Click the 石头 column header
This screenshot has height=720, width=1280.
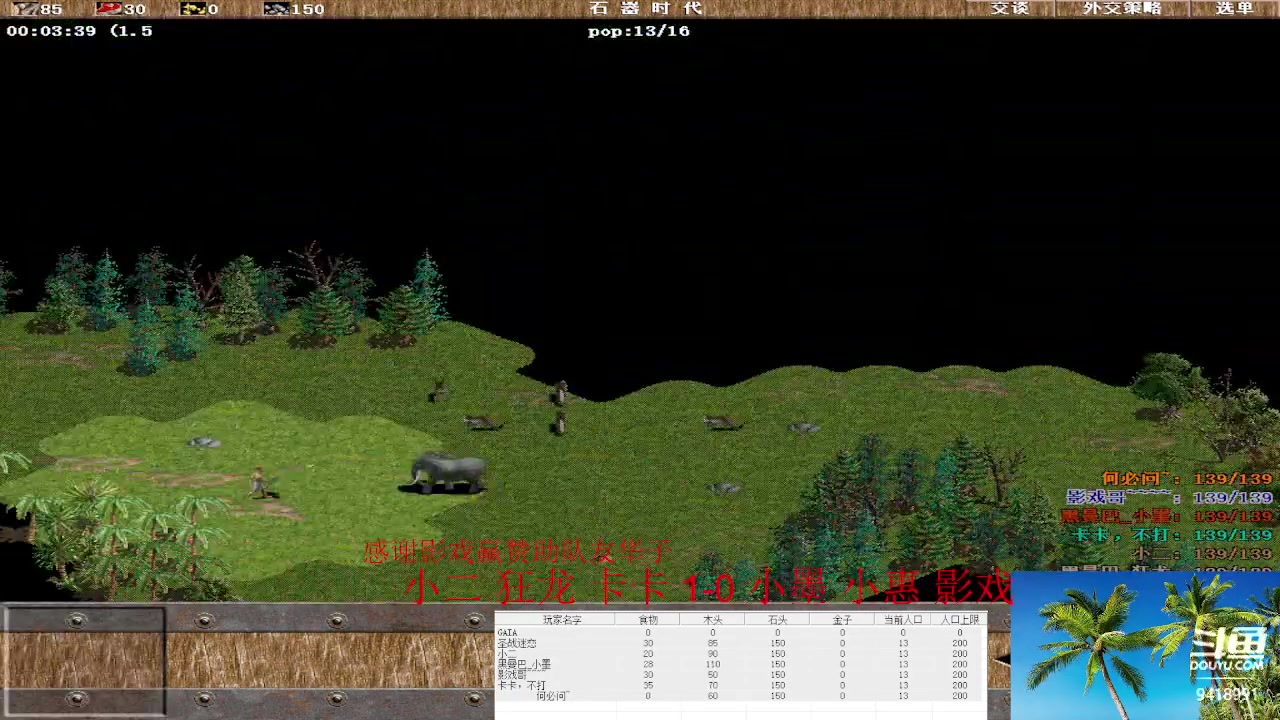click(x=778, y=620)
